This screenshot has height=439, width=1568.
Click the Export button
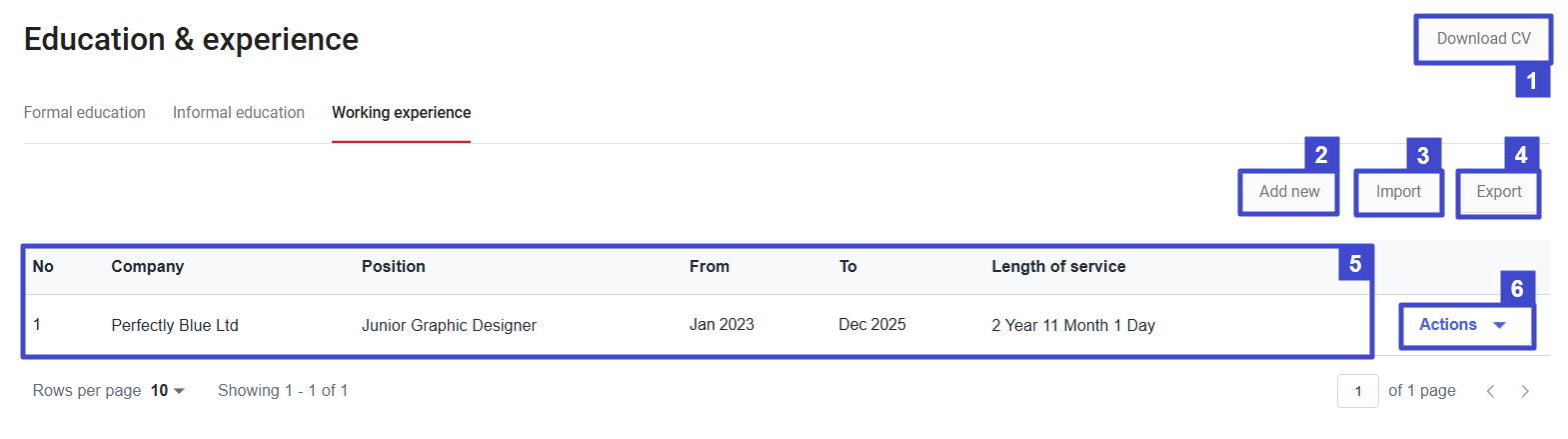(x=1498, y=192)
